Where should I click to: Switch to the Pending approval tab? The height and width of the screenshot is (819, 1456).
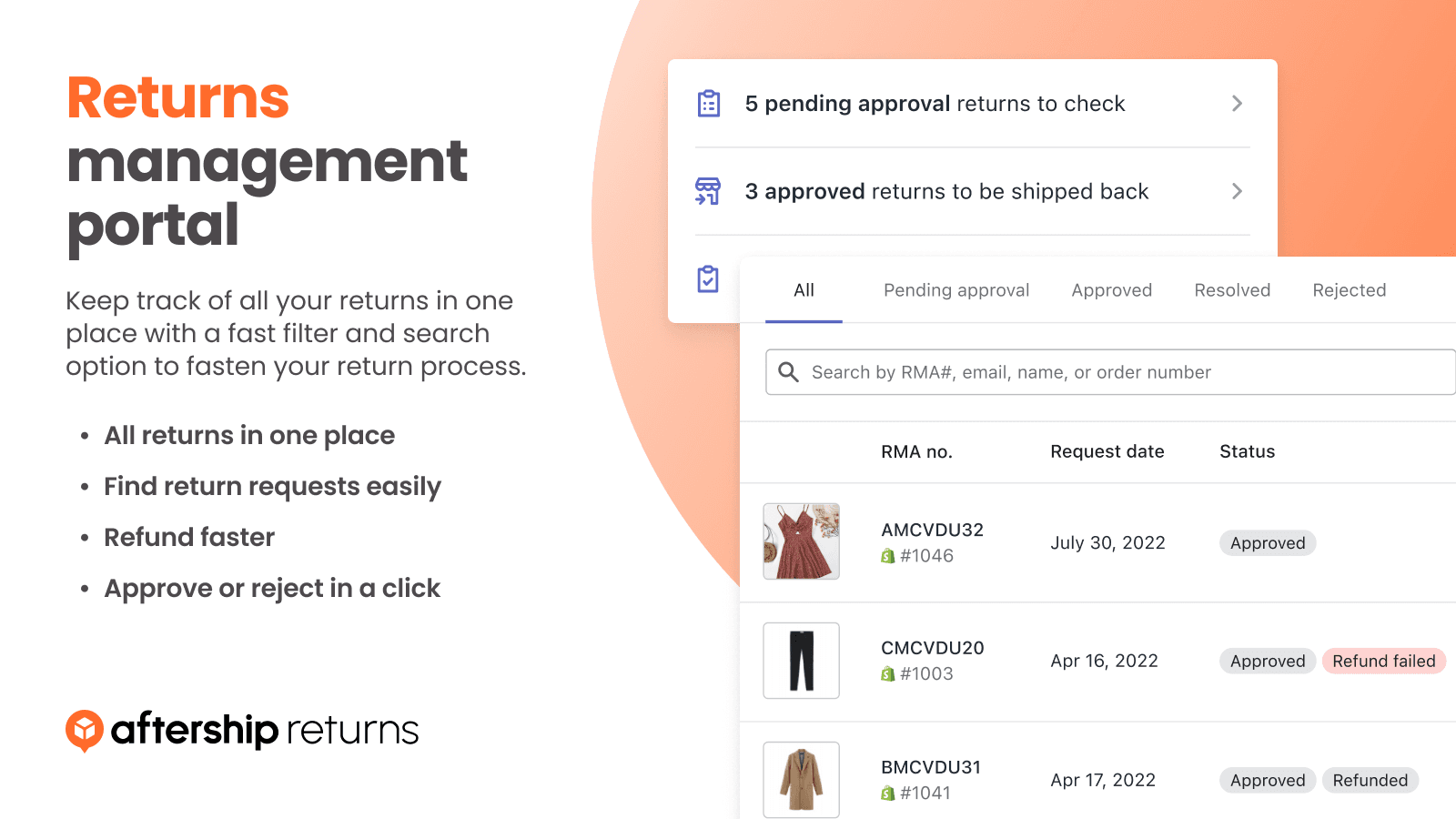(x=955, y=289)
